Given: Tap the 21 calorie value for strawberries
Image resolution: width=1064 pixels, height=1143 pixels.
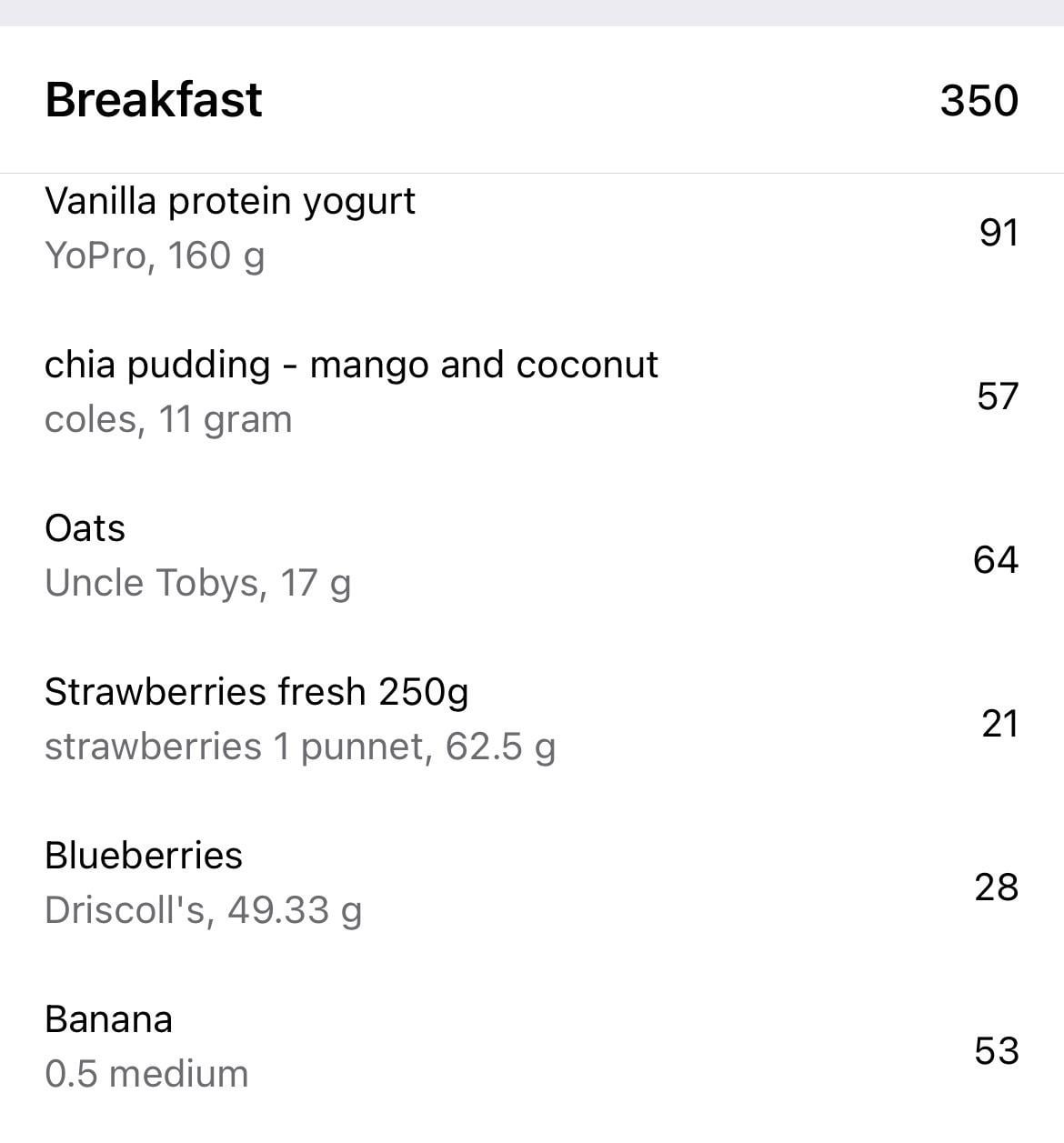Looking at the screenshot, I should [x=1000, y=724].
